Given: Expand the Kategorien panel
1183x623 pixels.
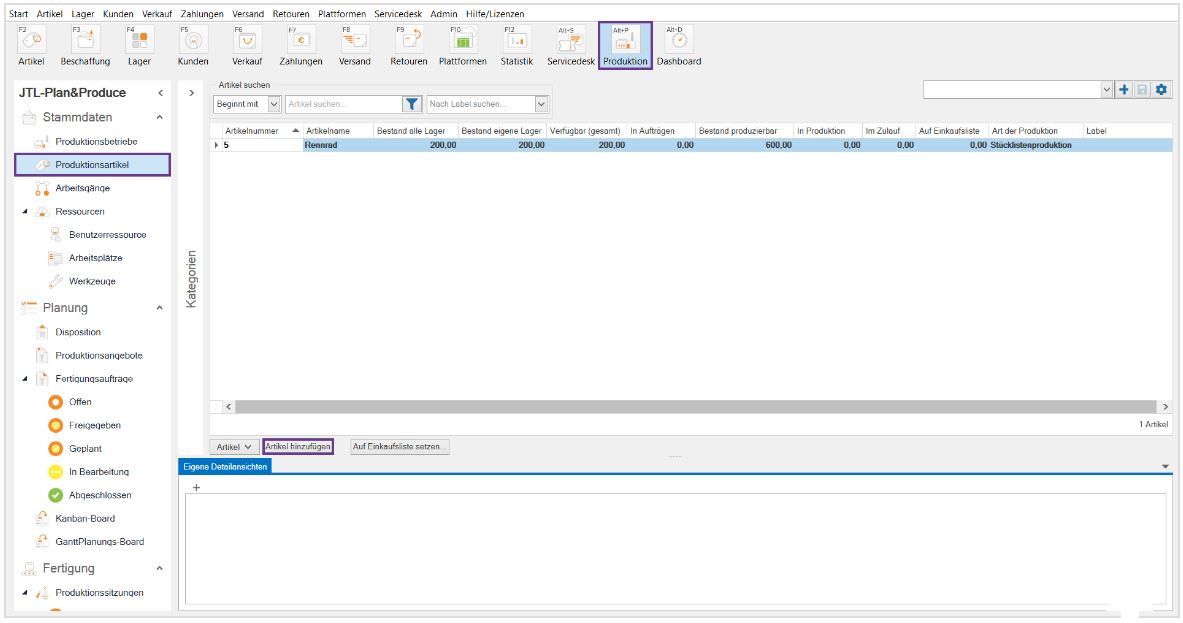Looking at the screenshot, I should click(x=192, y=93).
